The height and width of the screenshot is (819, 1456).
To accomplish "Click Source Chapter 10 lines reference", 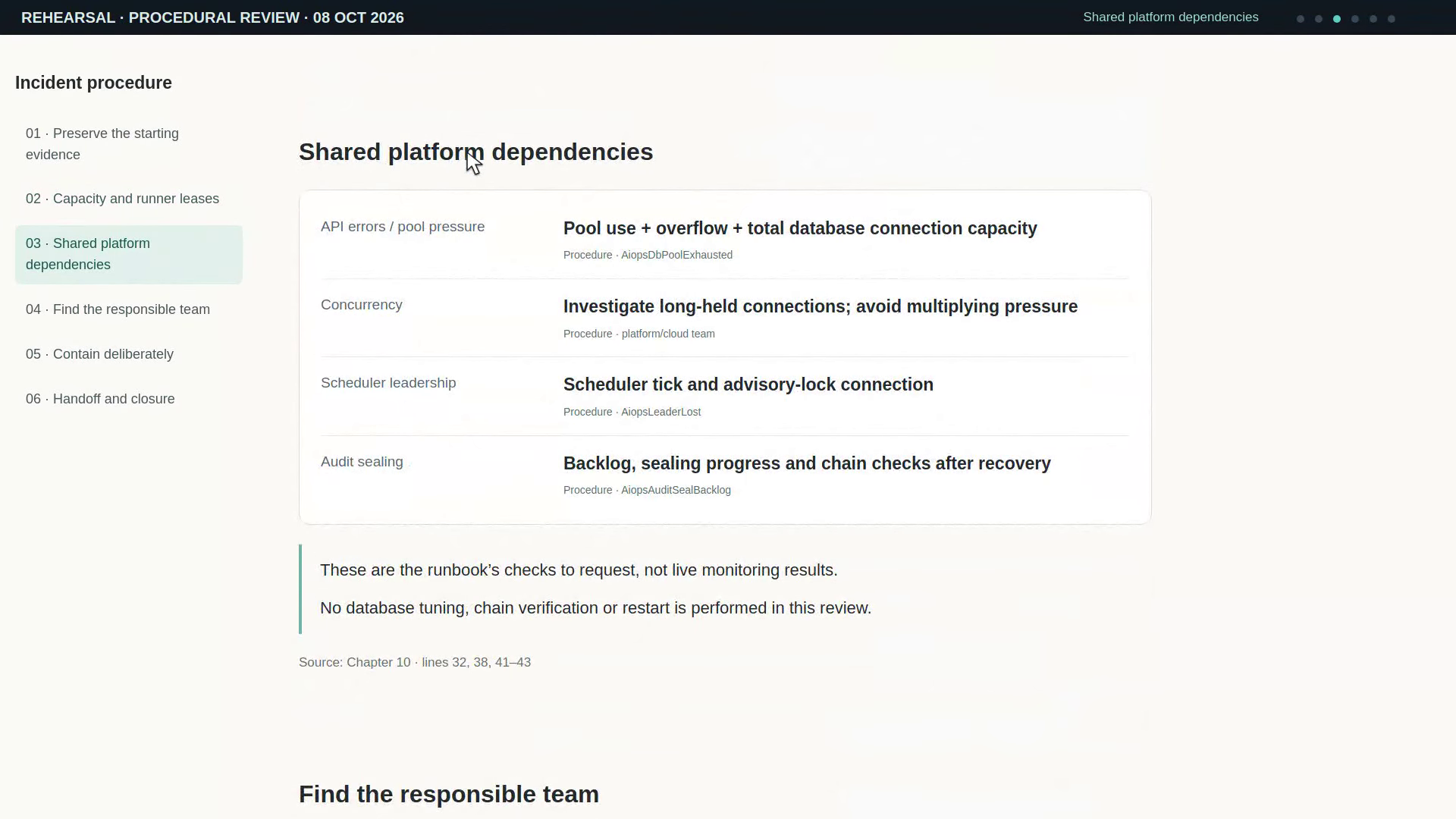I will [x=415, y=662].
